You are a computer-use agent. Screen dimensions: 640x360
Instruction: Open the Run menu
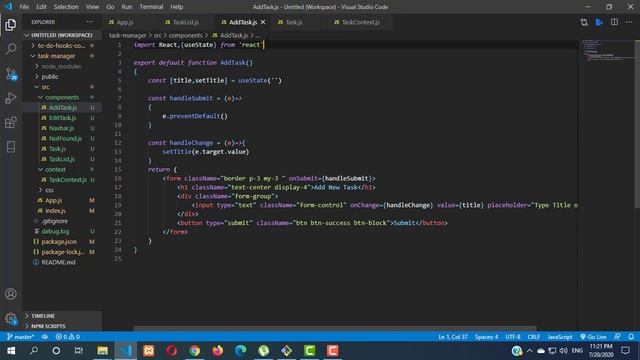(127, 7)
